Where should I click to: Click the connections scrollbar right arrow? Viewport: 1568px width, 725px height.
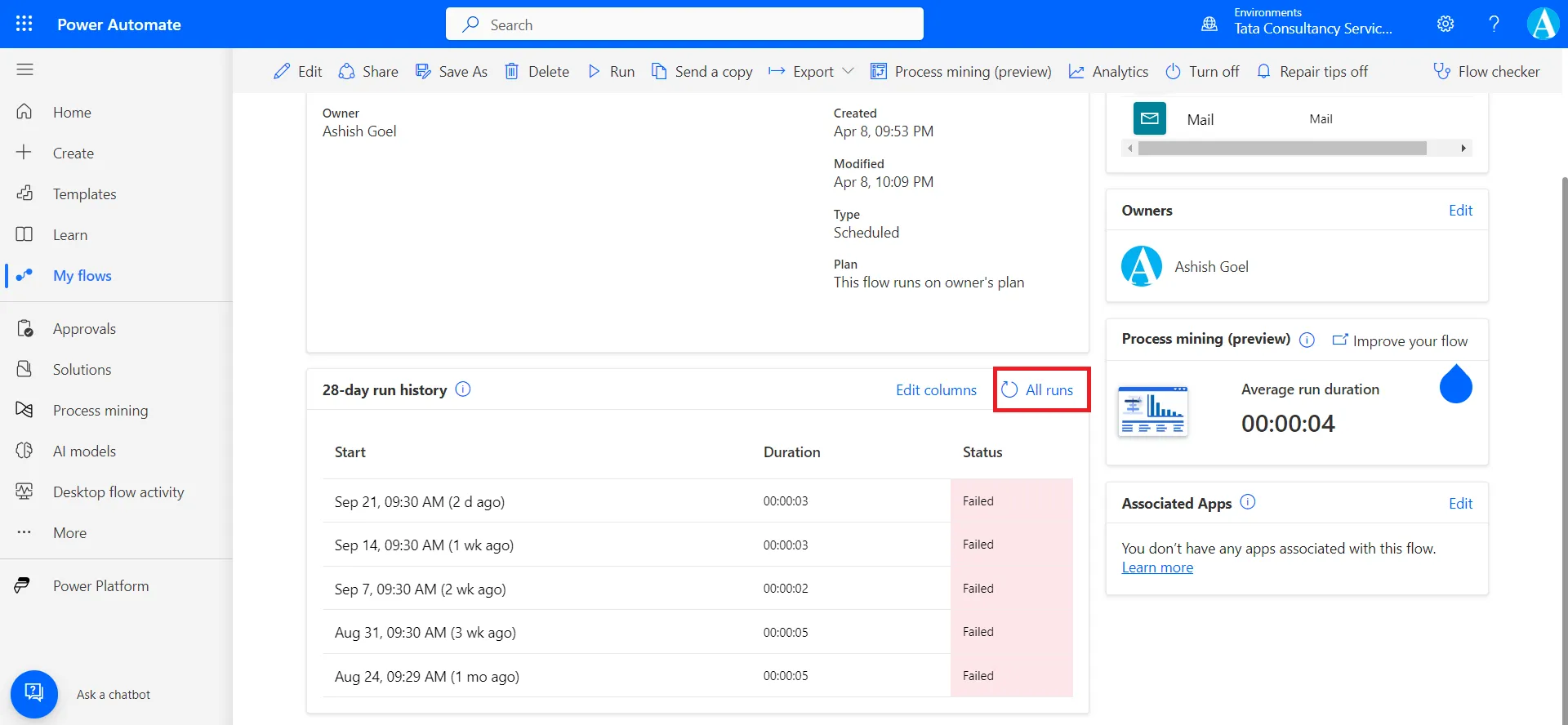tap(1463, 148)
